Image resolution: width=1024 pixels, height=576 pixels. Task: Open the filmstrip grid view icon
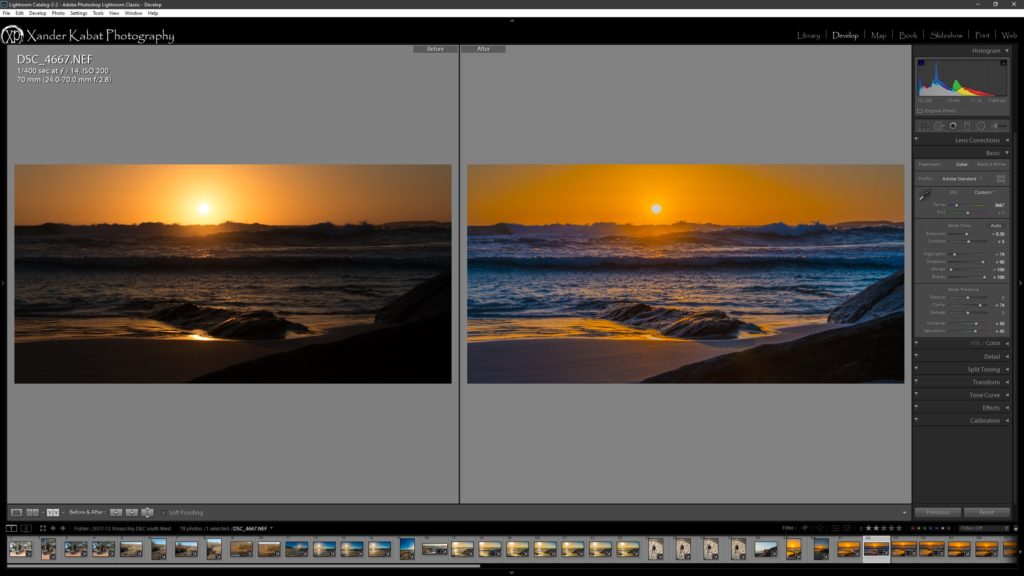(44, 528)
